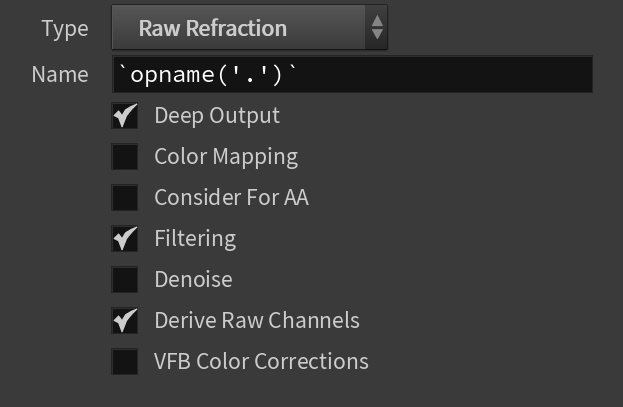Click the VFB Color Corrections label
The height and width of the screenshot is (407, 623).
261,361
